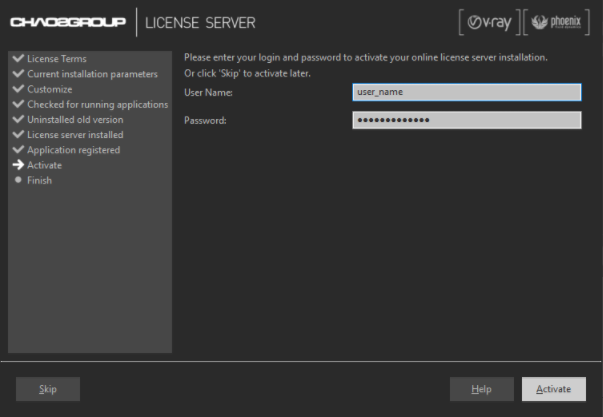Click the checkmark beside License Terms
This screenshot has height=417, width=603.
18,58
